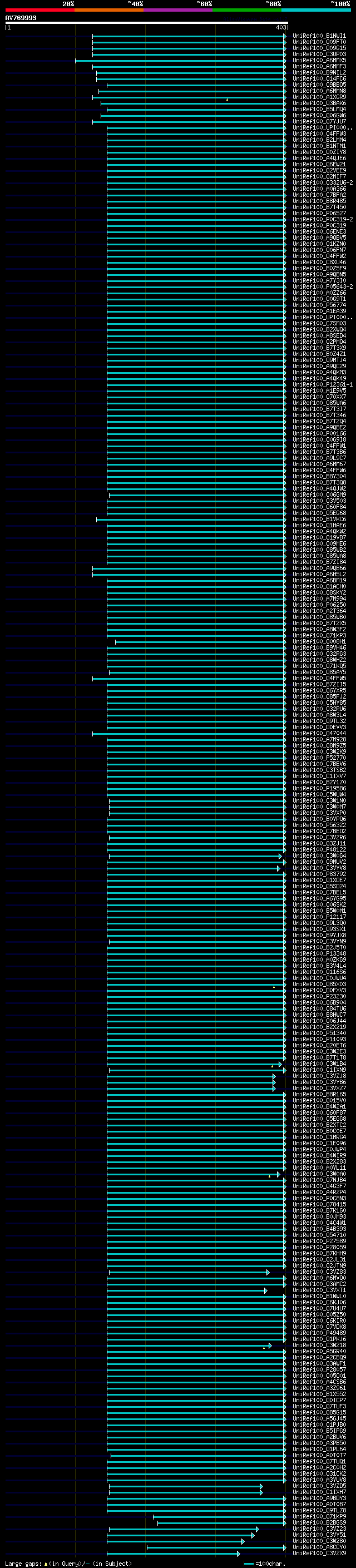Click label UniRef100_P05643-2

click(x=323, y=286)
